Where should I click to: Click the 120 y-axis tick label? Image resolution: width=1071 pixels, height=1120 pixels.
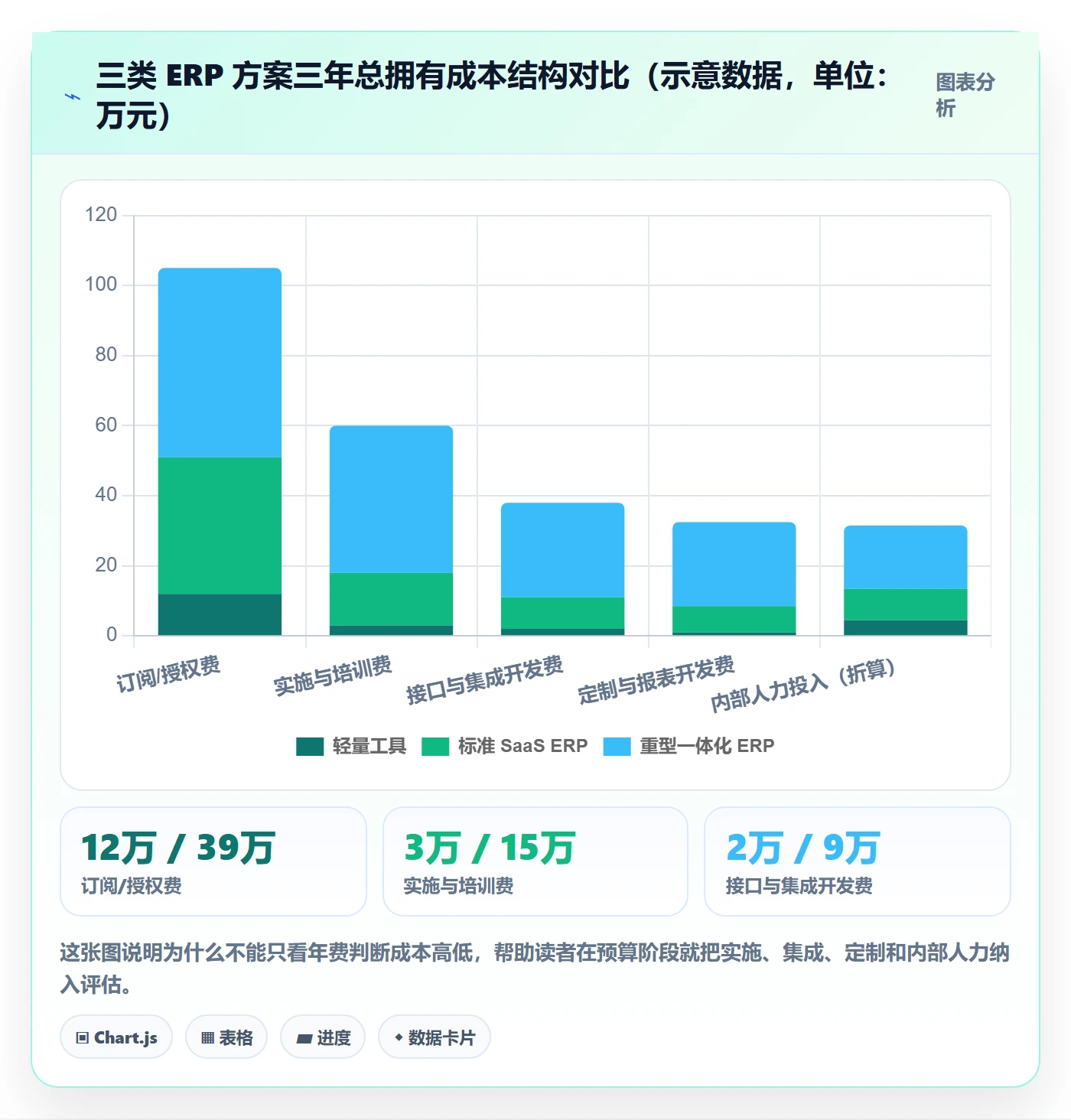pyautogui.click(x=101, y=214)
